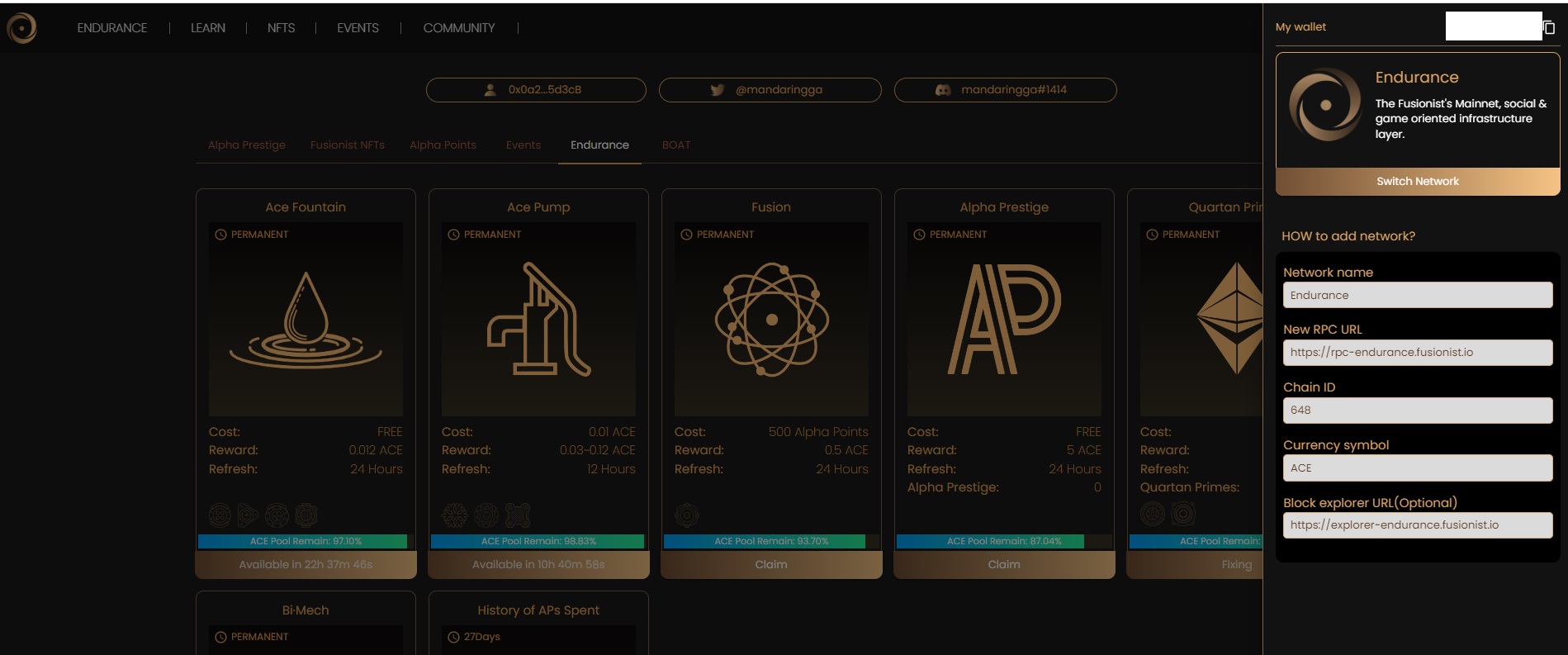Click first badge on Quartan Primes card
Image resolution: width=1568 pixels, height=655 pixels.
tap(1153, 514)
